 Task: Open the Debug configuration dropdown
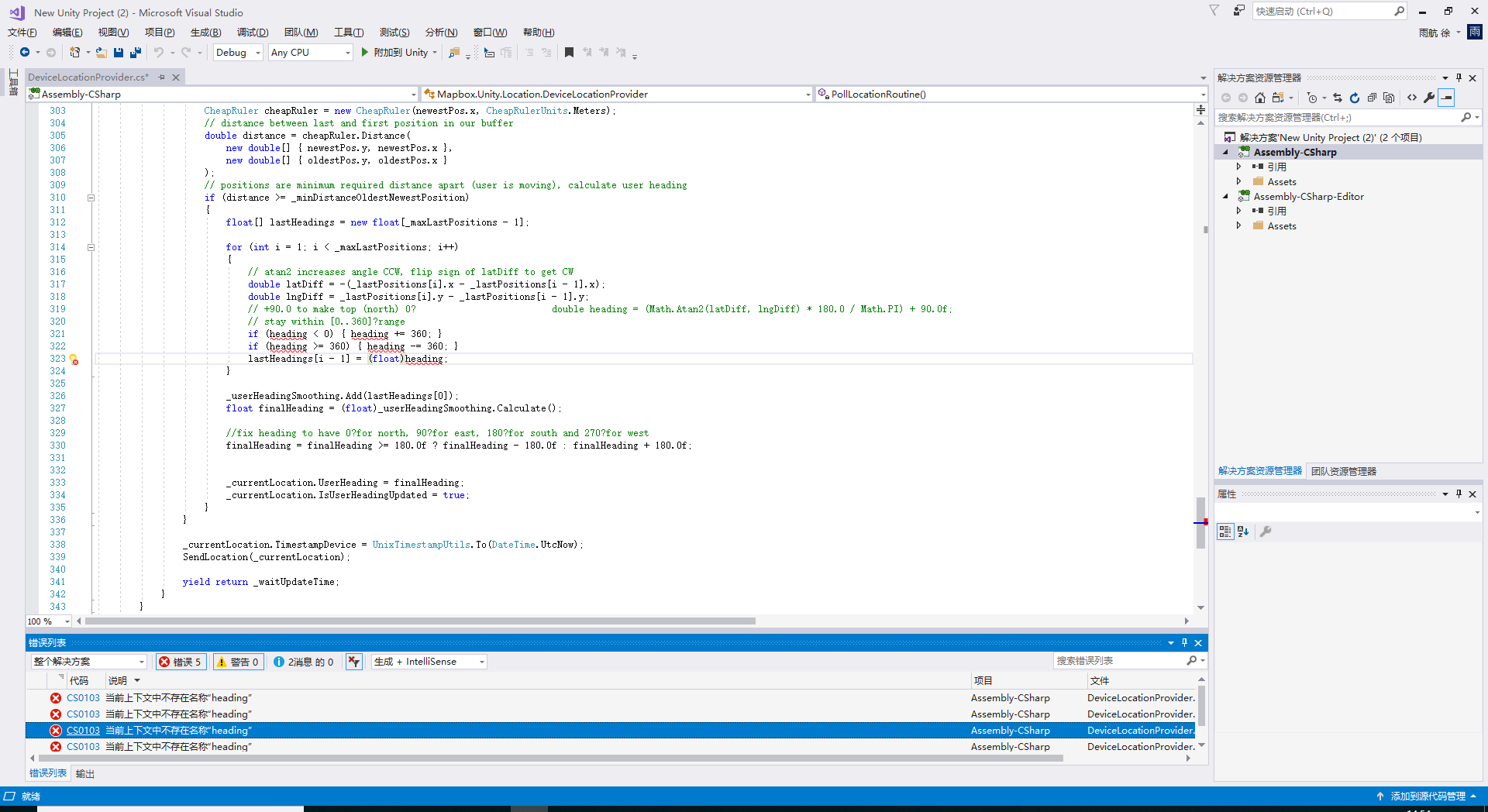(238, 53)
